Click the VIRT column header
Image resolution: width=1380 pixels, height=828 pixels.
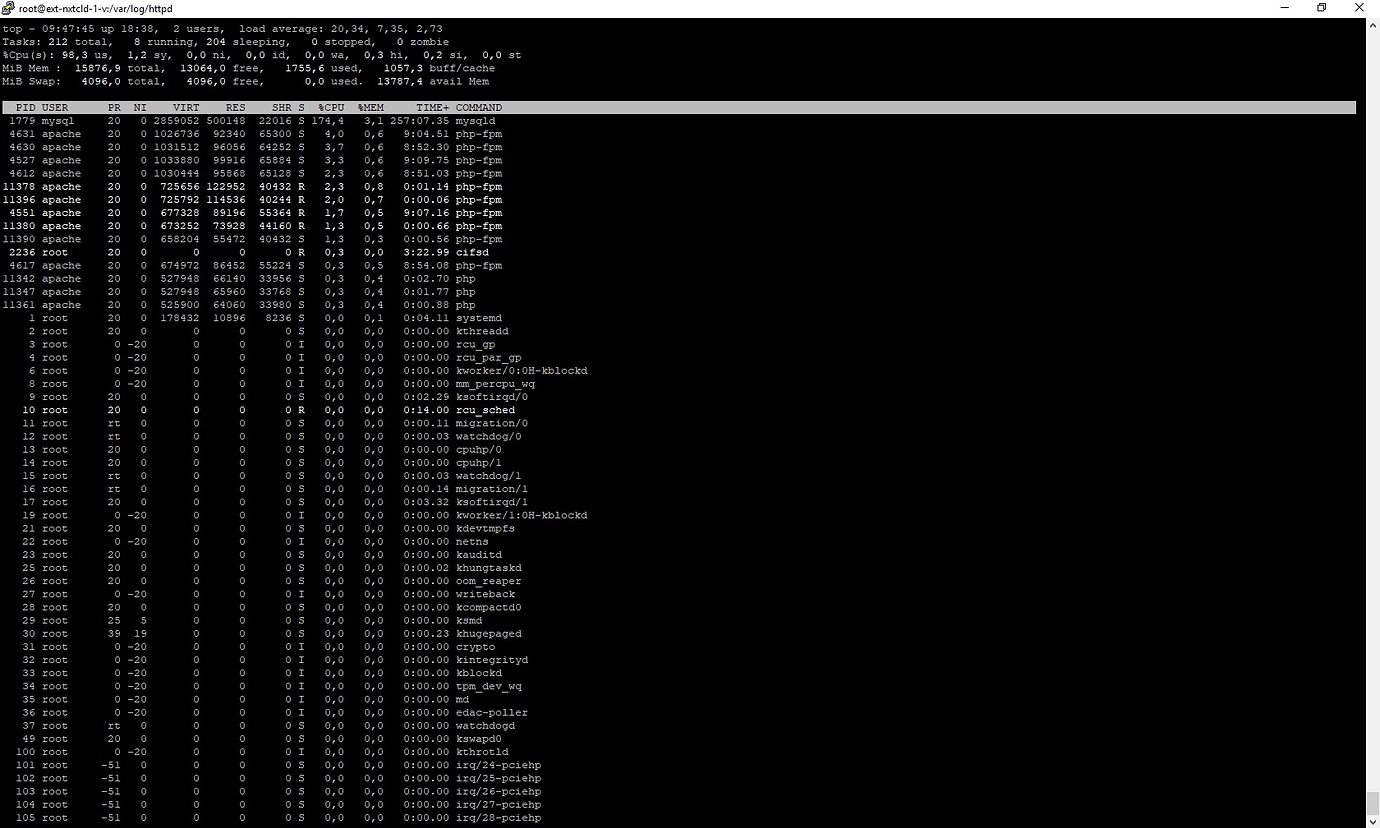click(x=186, y=107)
